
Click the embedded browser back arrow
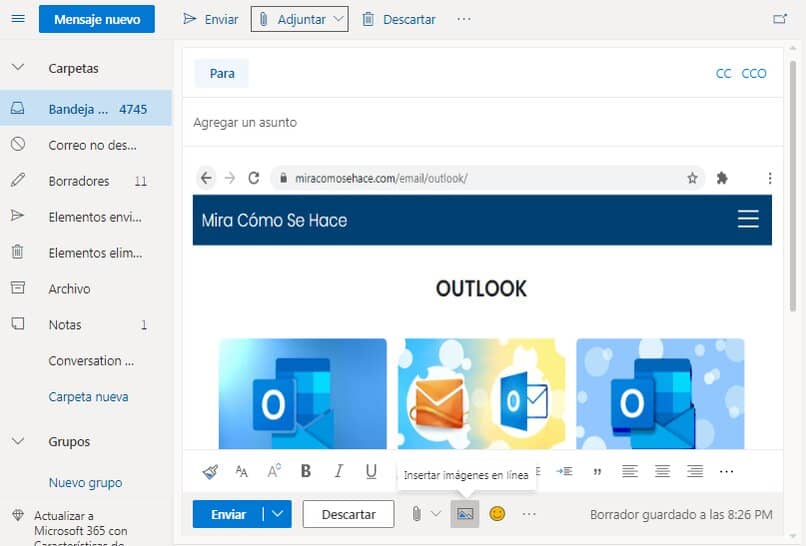click(x=206, y=178)
